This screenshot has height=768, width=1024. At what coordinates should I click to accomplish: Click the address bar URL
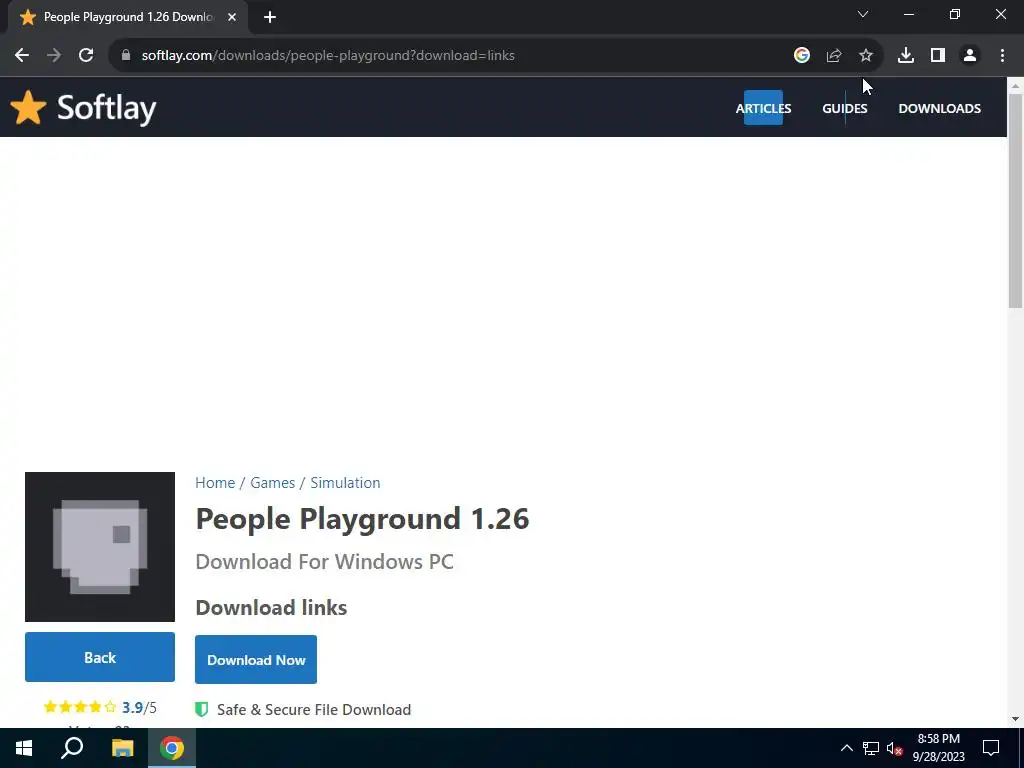pyautogui.click(x=328, y=56)
